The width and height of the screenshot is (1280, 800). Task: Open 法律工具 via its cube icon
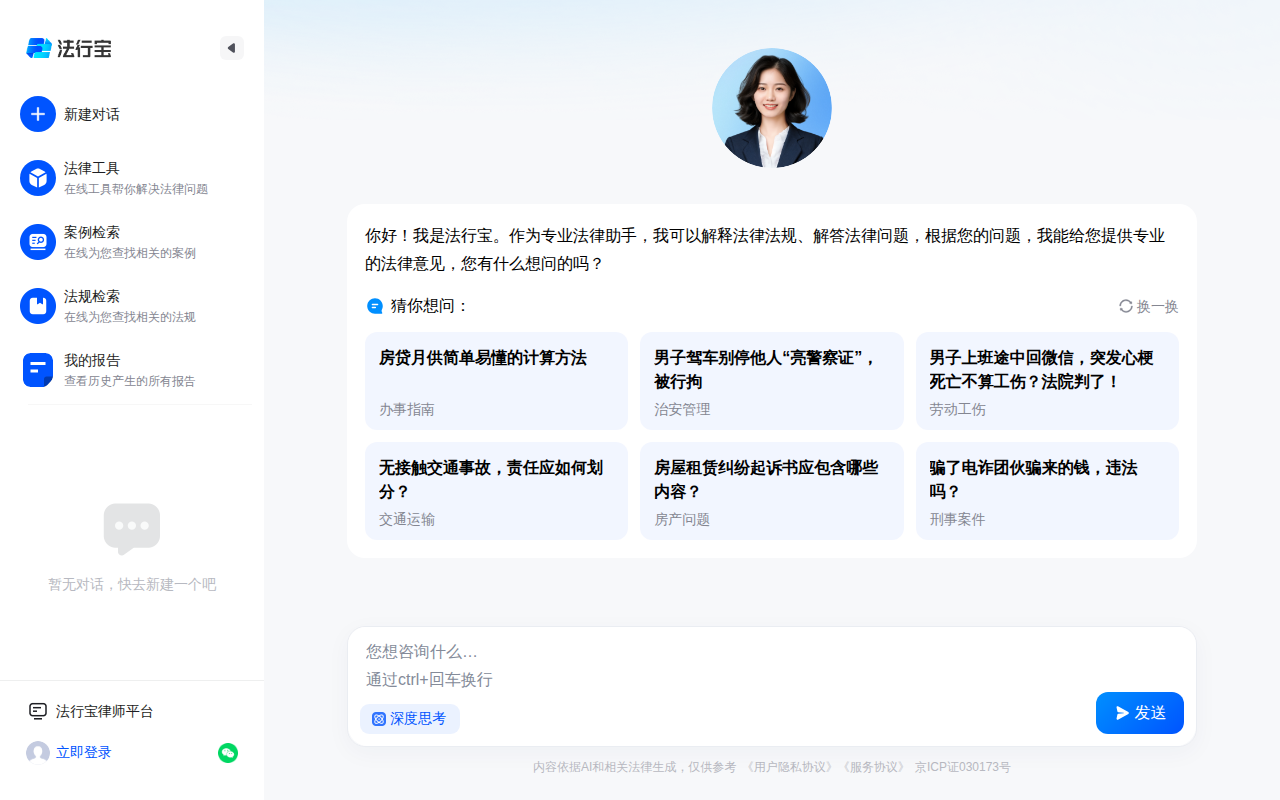pyautogui.click(x=38, y=178)
